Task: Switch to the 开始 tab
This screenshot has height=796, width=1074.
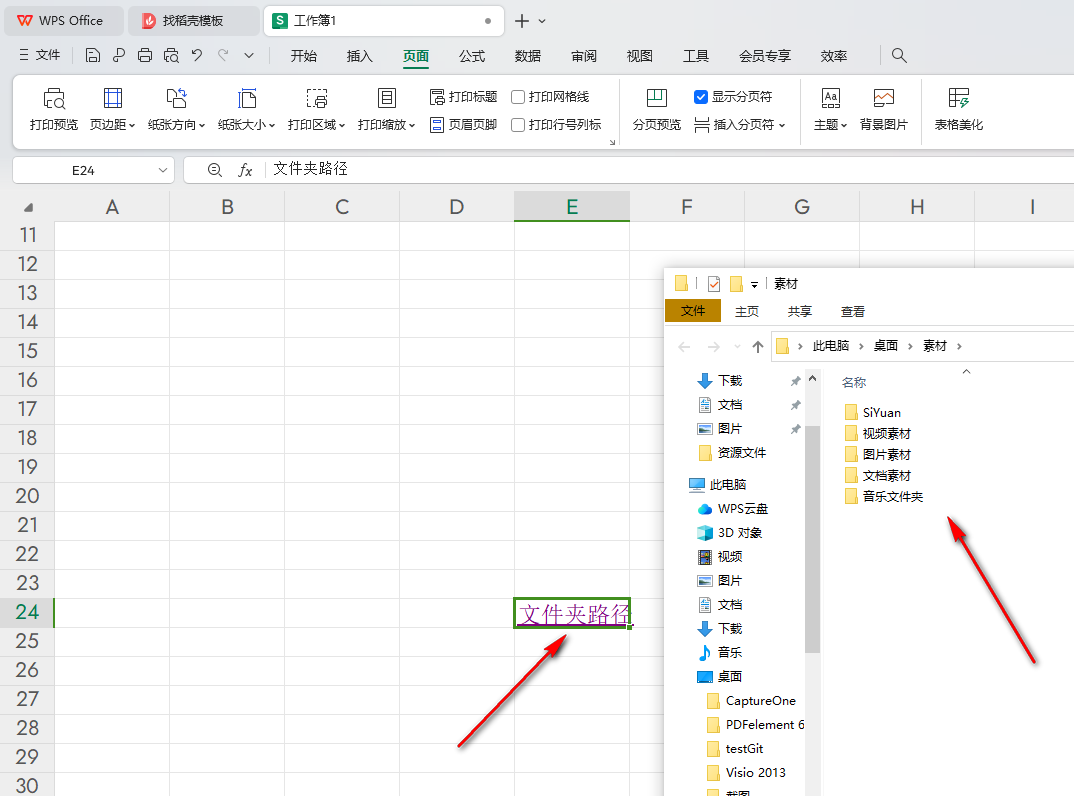Action: tap(303, 56)
